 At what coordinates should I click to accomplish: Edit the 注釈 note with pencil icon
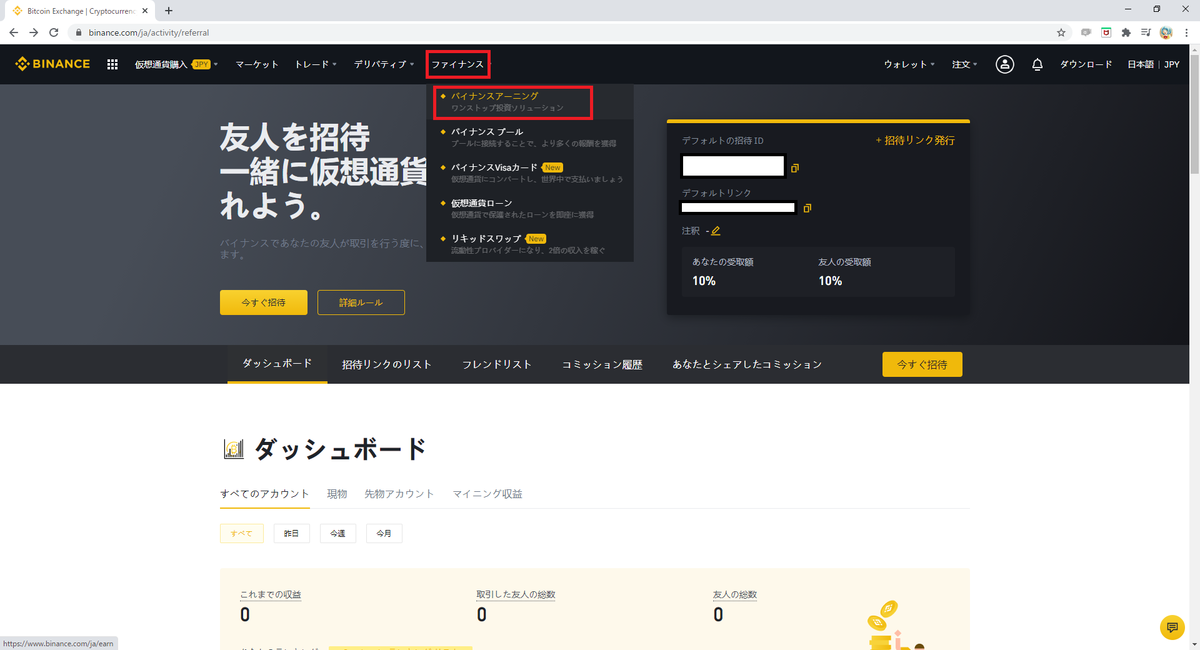pos(715,231)
